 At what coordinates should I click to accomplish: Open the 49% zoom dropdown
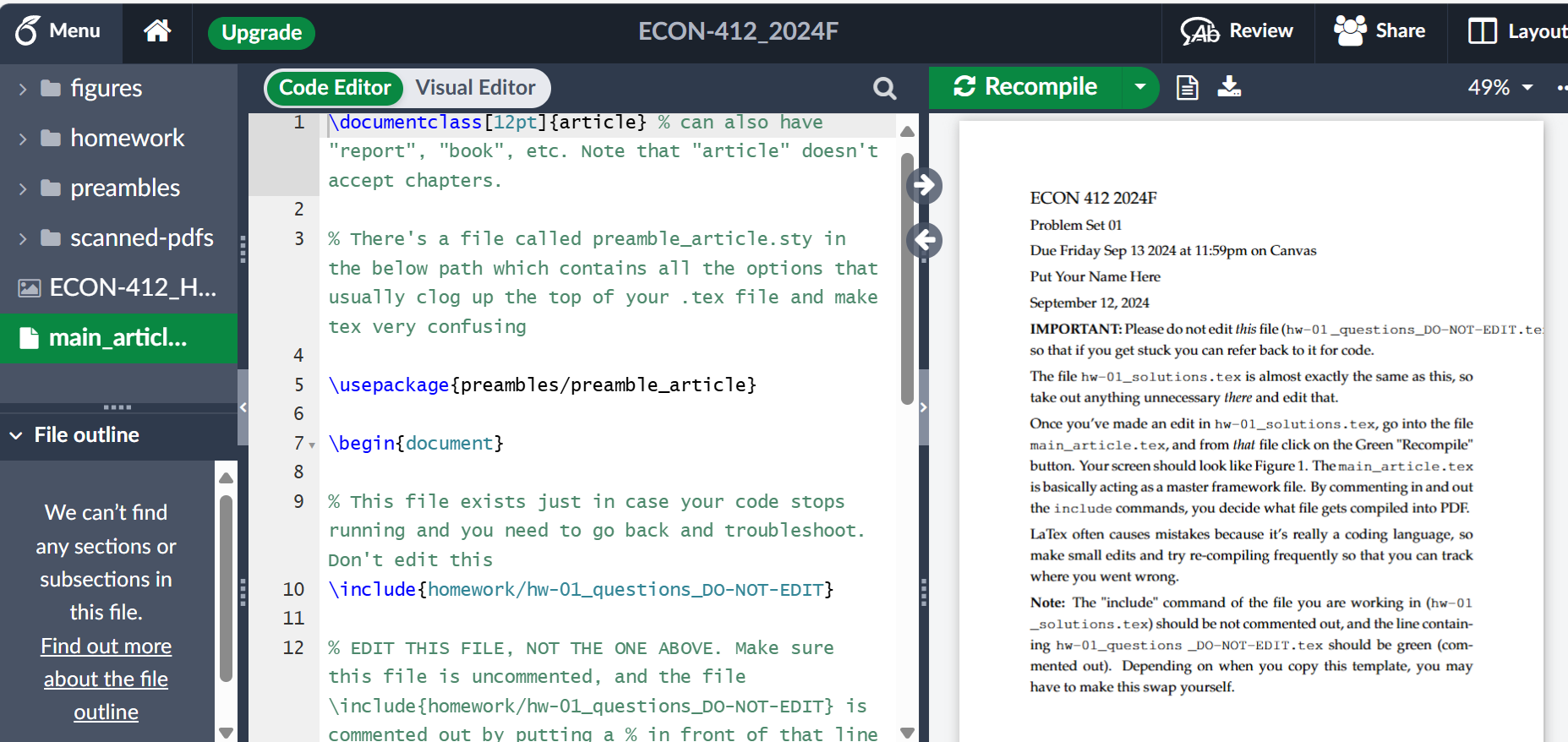(x=1500, y=87)
